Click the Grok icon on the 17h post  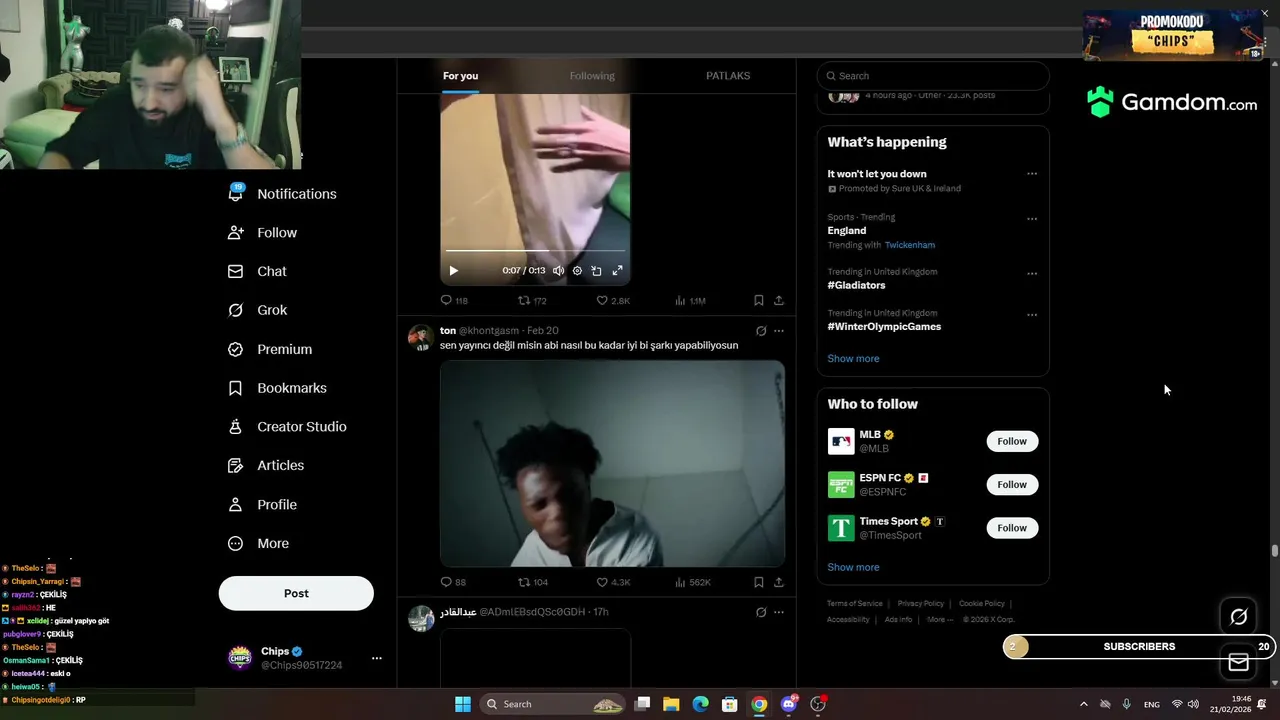761,612
